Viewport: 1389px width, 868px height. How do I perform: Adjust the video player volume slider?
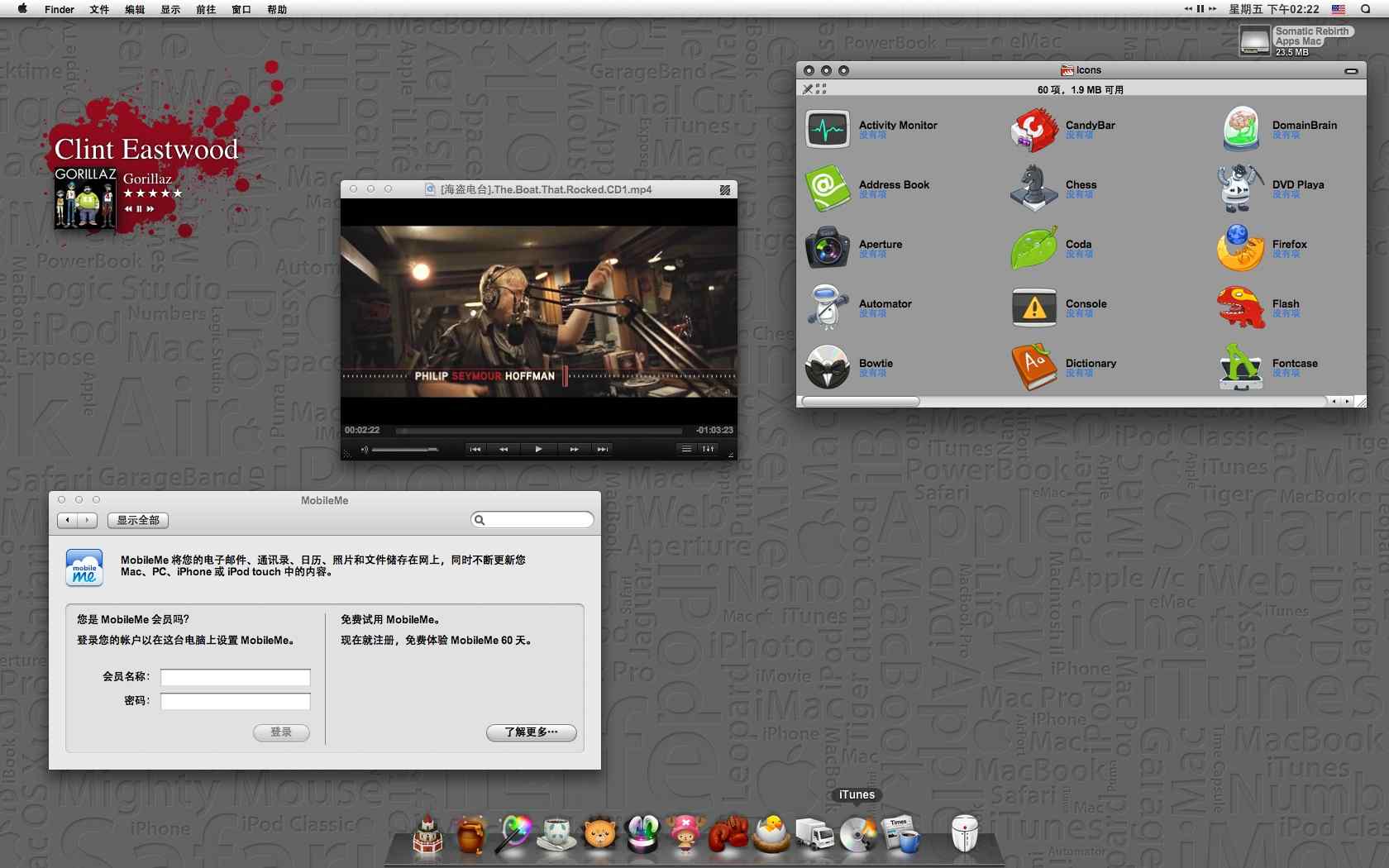(405, 450)
